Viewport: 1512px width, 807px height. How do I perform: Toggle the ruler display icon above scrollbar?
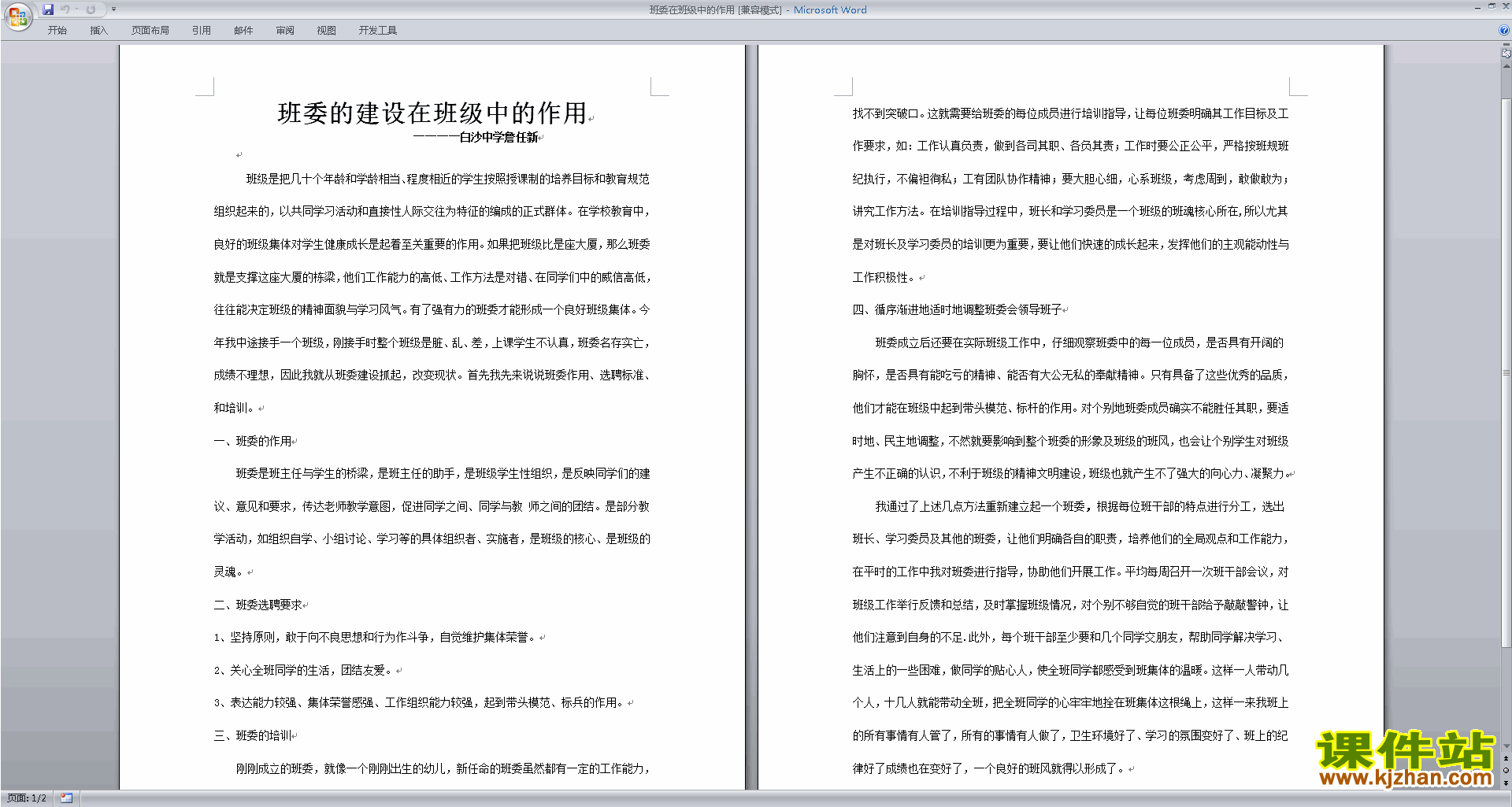(x=1506, y=54)
